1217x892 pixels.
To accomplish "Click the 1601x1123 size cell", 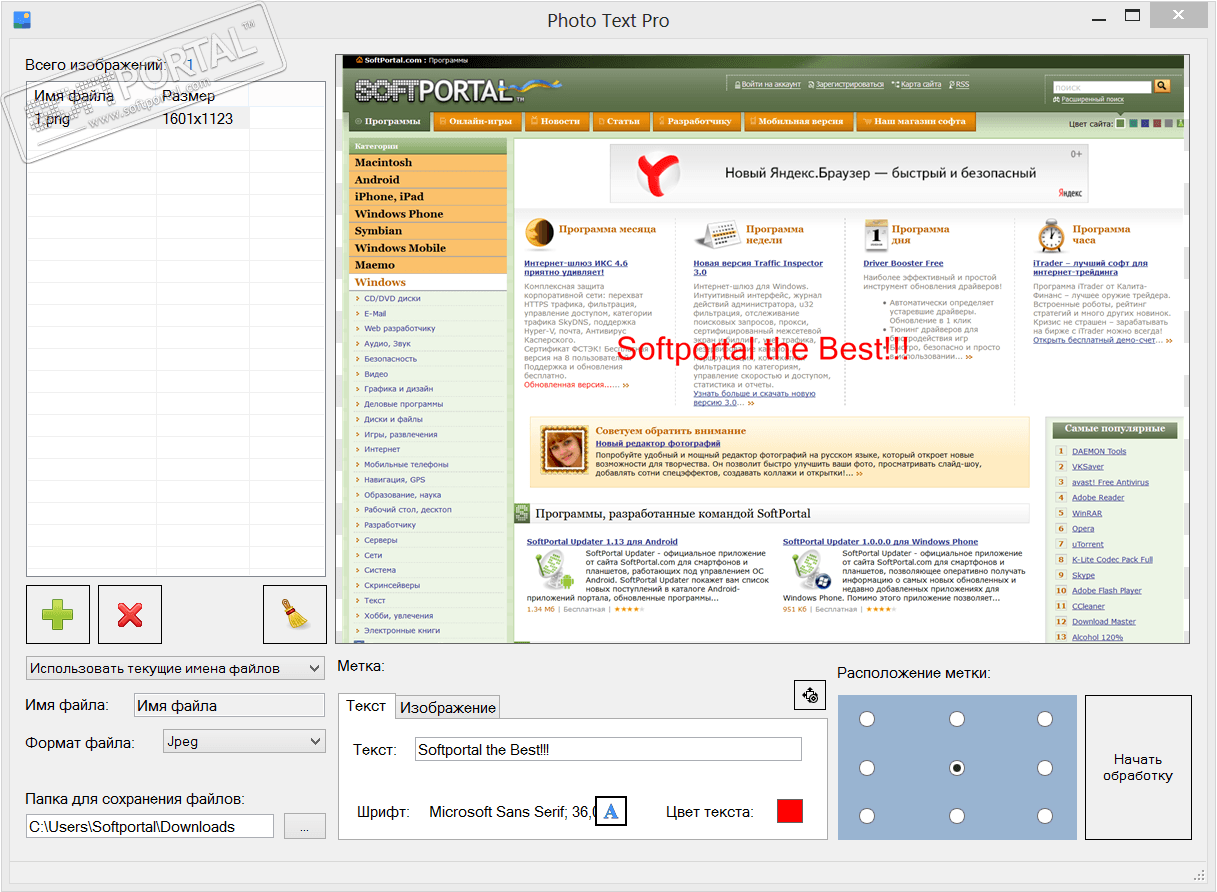I will click(203, 119).
